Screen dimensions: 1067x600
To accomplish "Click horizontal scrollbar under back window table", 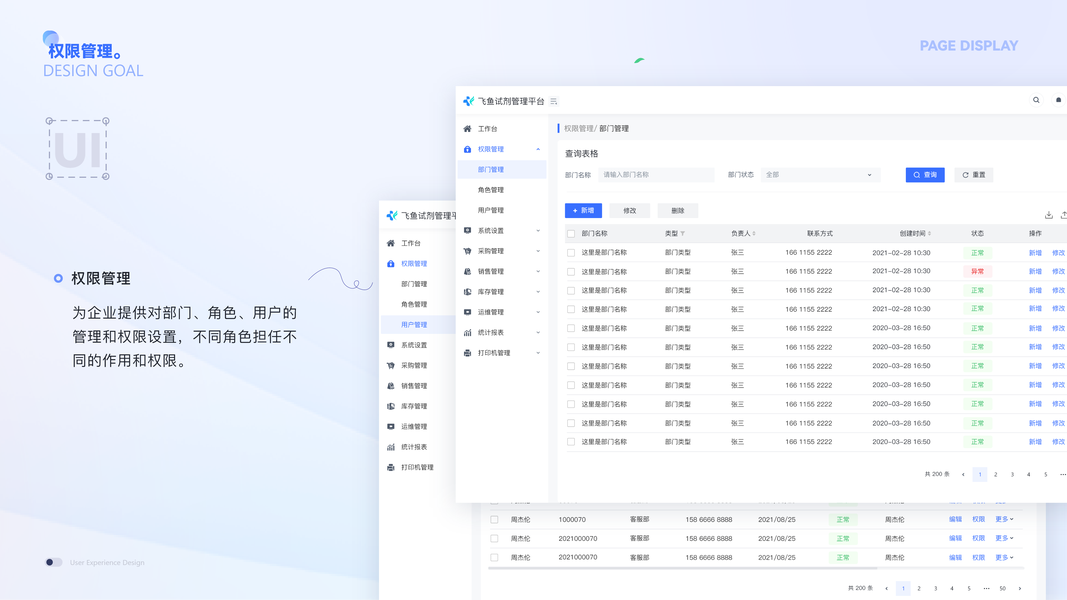I will coord(683,567).
